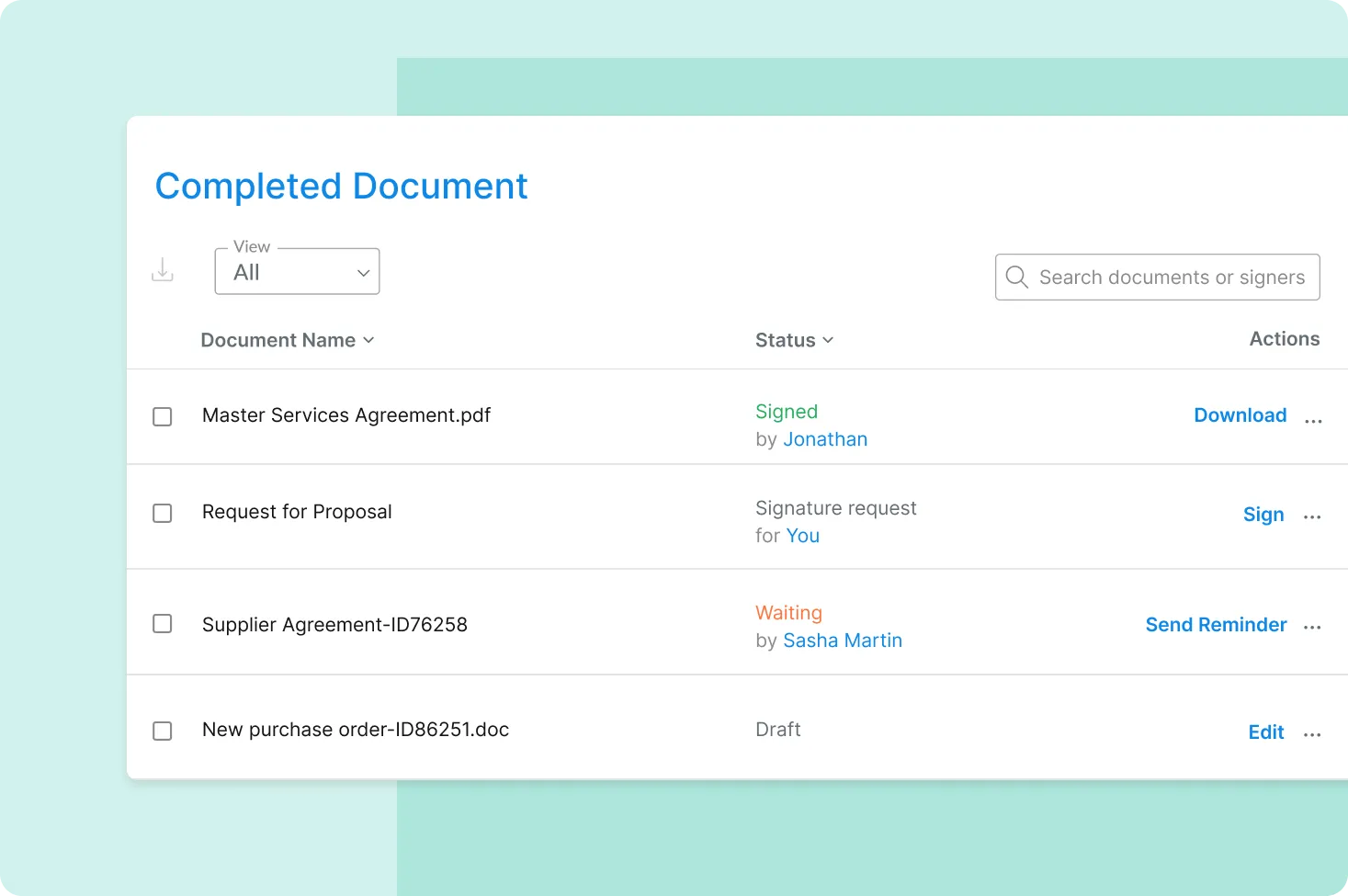This screenshot has width=1348, height=896.
Task: Select the Completed Document heading
Action: point(341,186)
